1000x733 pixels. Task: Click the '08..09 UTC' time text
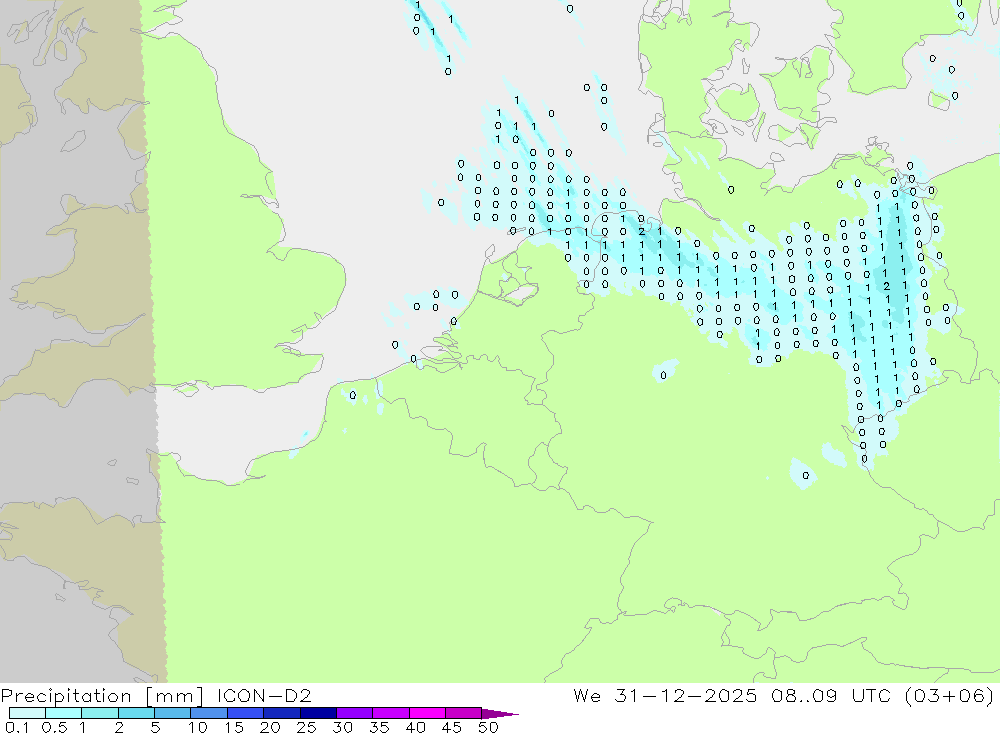(830, 695)
